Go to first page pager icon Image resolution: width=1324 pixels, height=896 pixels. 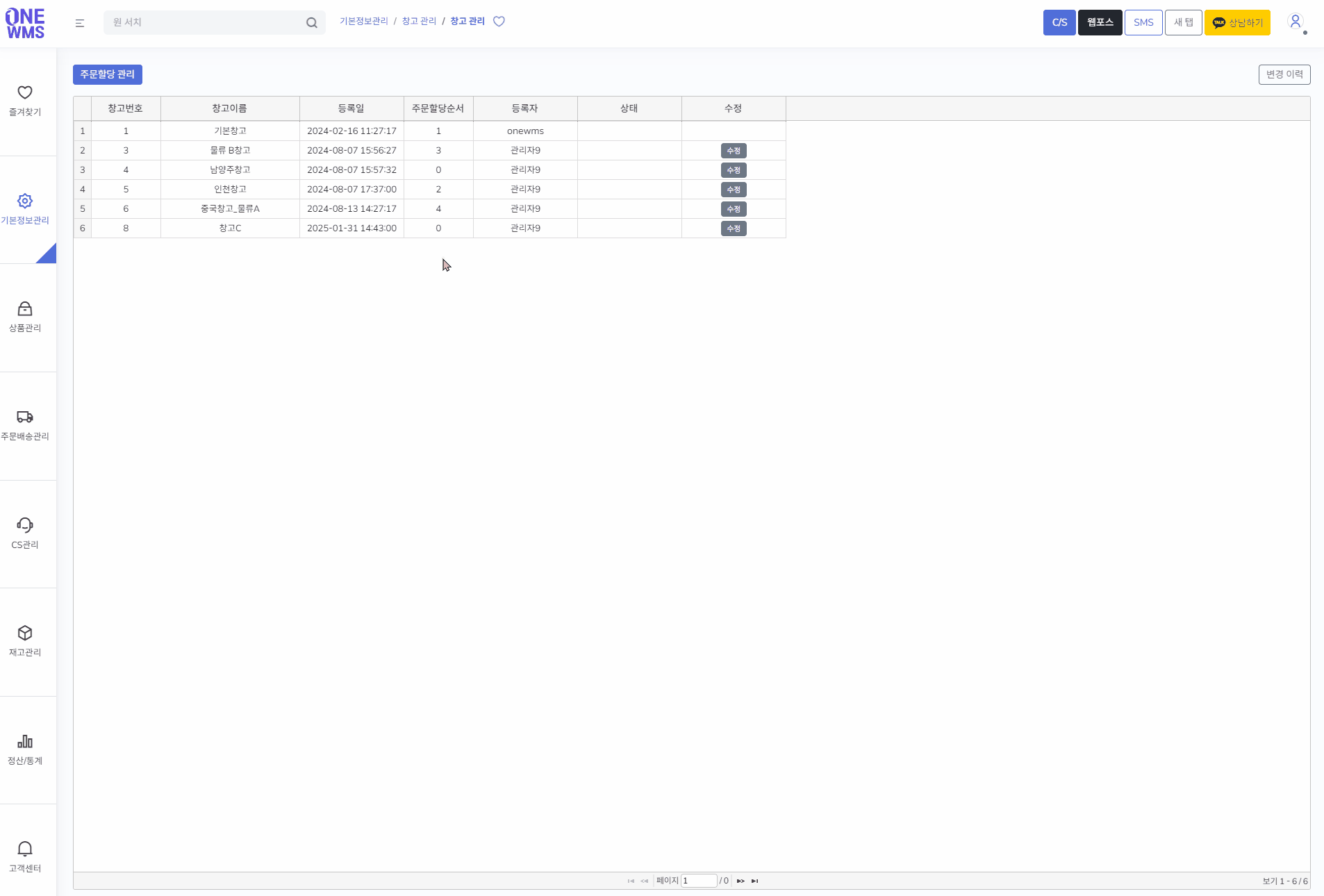(x=631, y=881)
